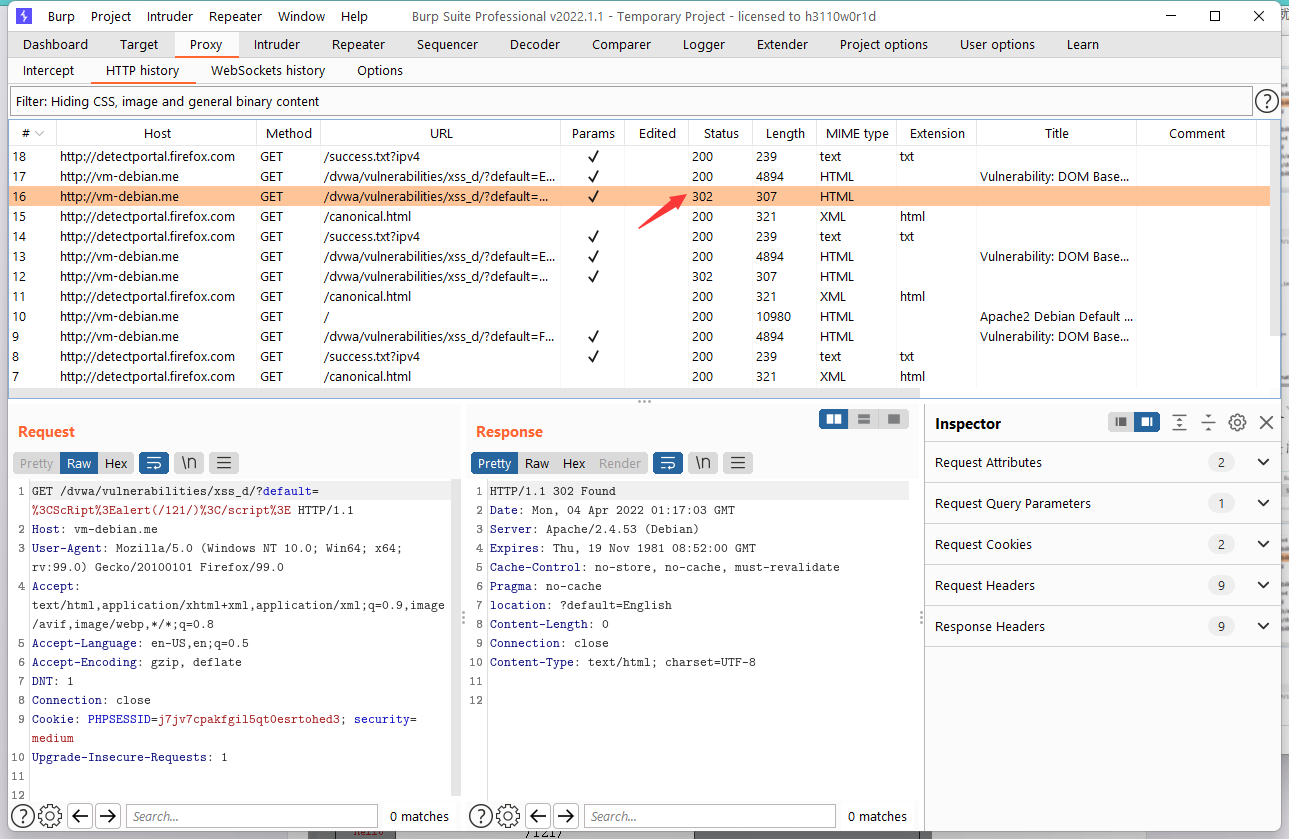Toggle word wrap icon in Request panel

click(153, 463)
